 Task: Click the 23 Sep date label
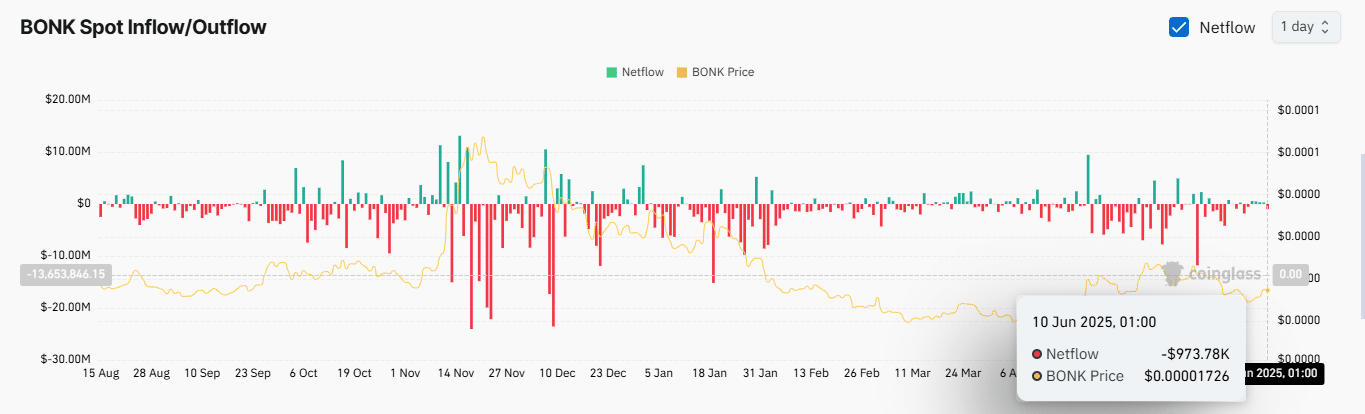(253, 373)
